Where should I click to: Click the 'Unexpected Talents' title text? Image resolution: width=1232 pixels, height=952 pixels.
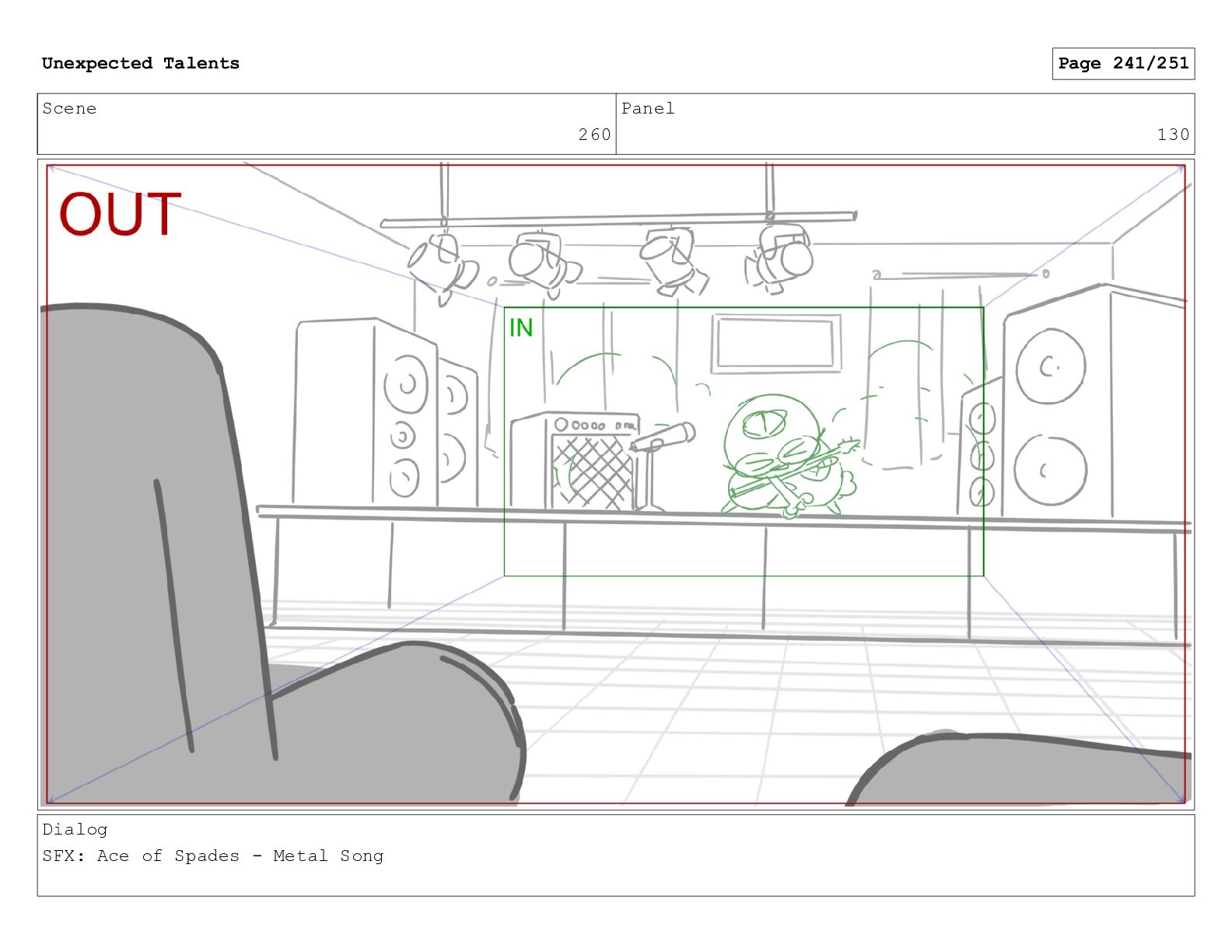pos(141,64)
